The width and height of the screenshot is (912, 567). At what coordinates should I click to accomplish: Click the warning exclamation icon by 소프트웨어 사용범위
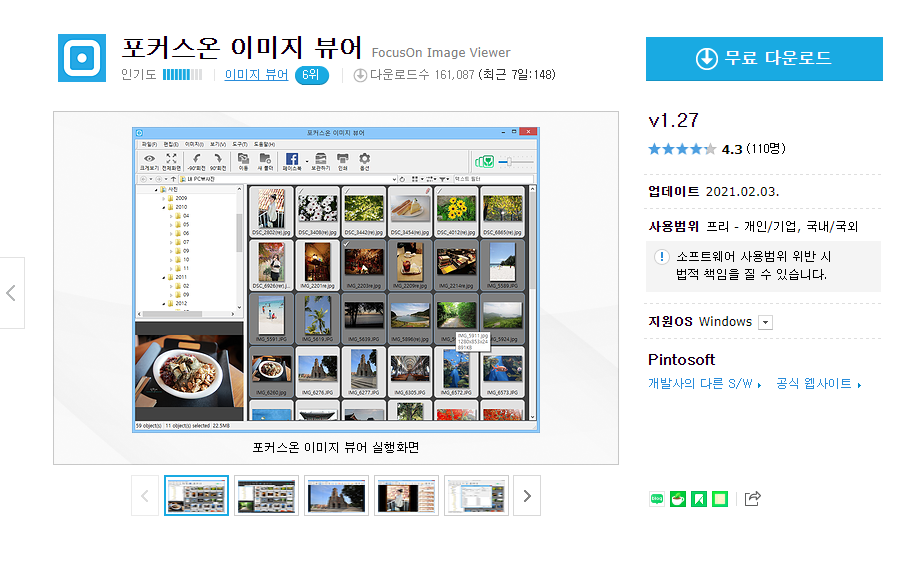[x=661, y=256]
